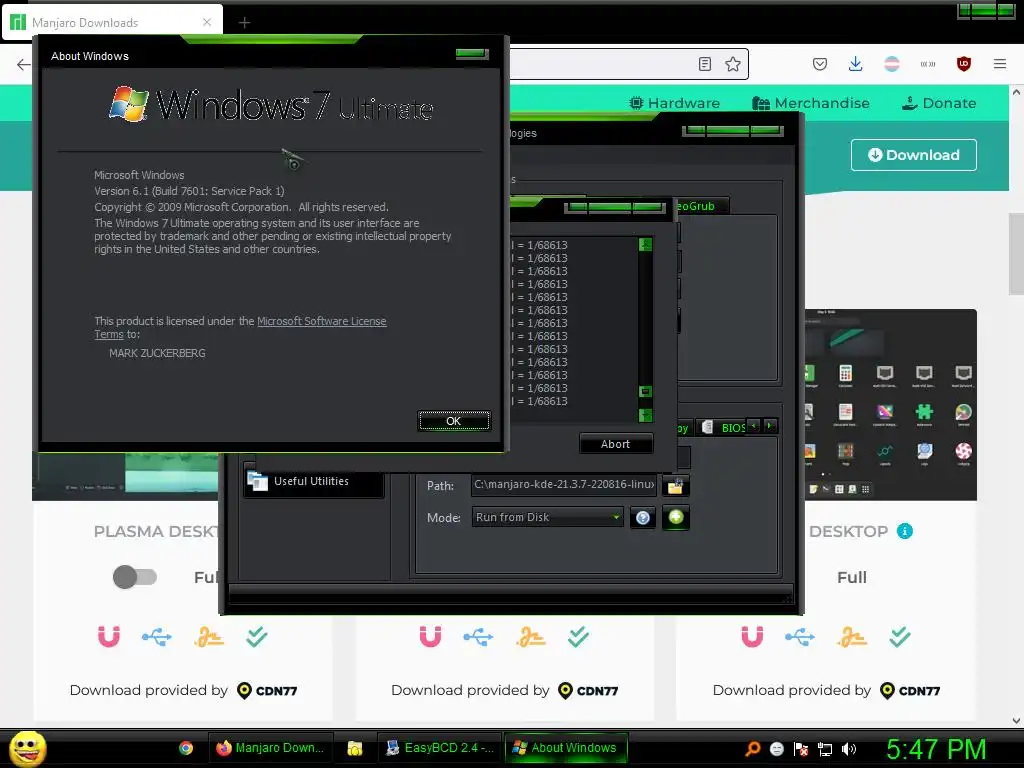The width and height of the screenshot is (1024, 768).
Task: Bookmark this page with star icon
Action: [733, 64]
